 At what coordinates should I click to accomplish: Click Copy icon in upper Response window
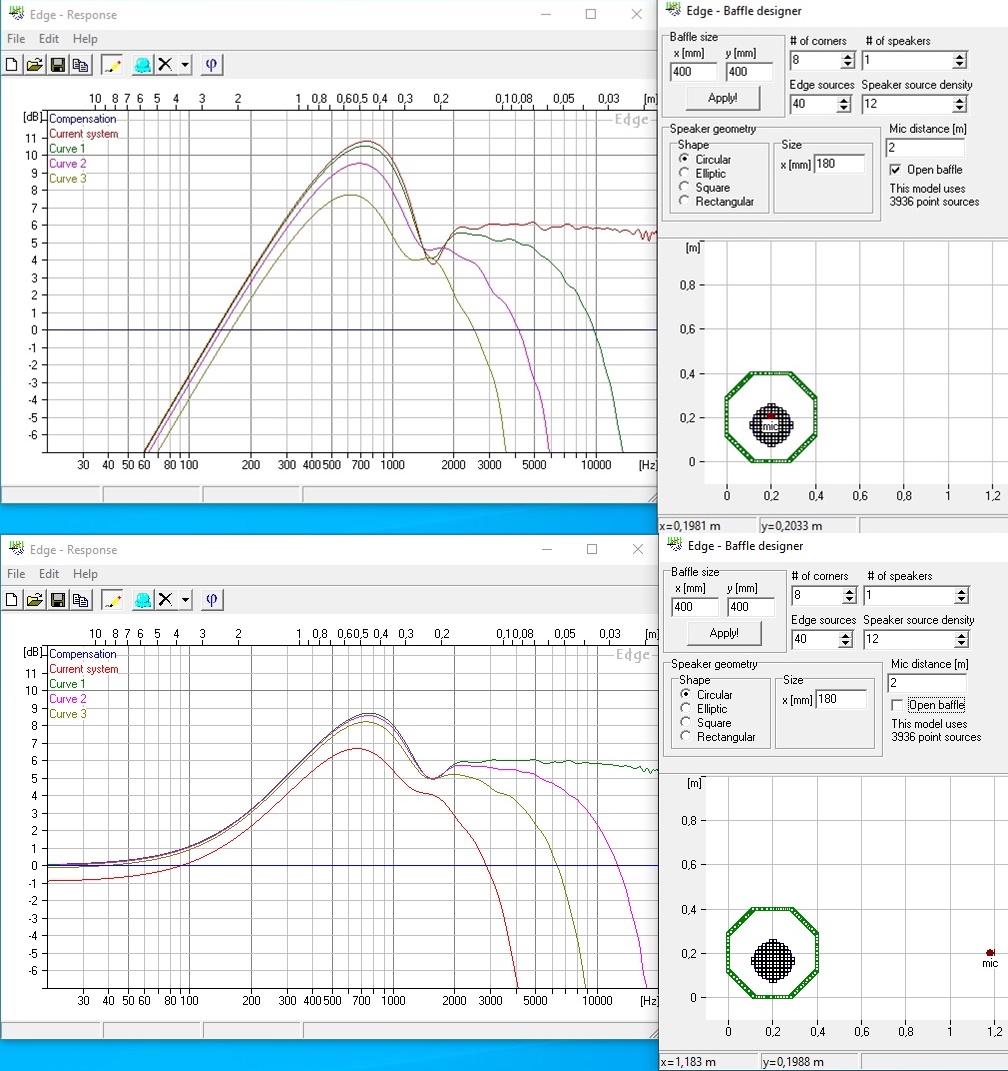point(81,65)
